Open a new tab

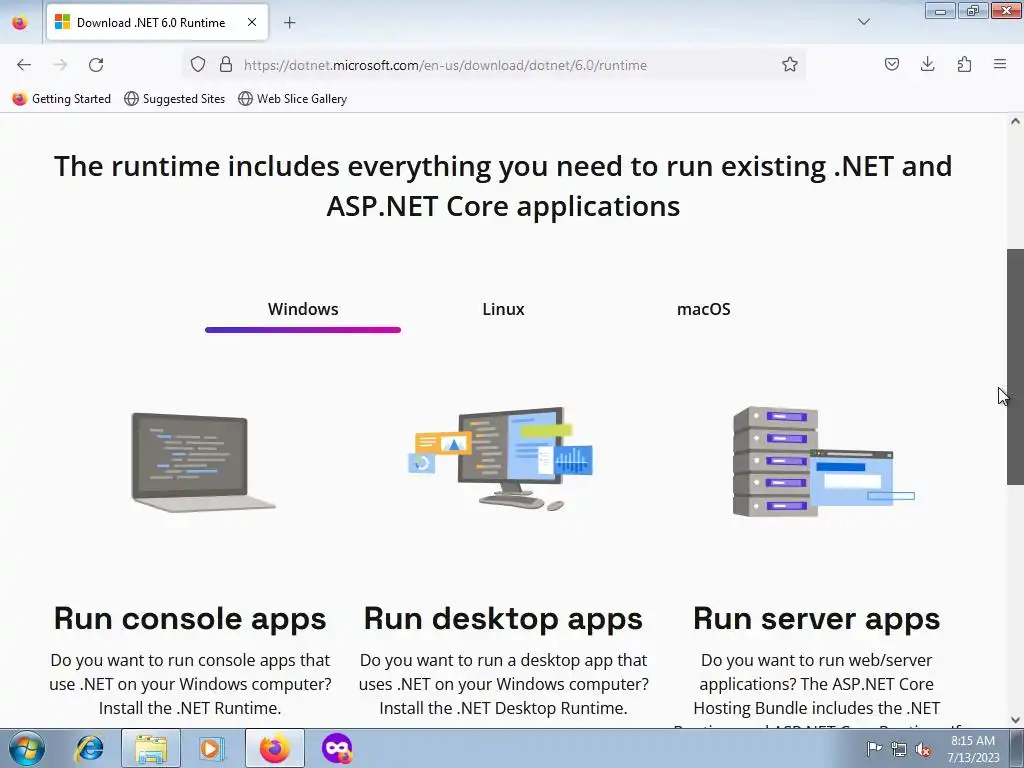(289, 23)
